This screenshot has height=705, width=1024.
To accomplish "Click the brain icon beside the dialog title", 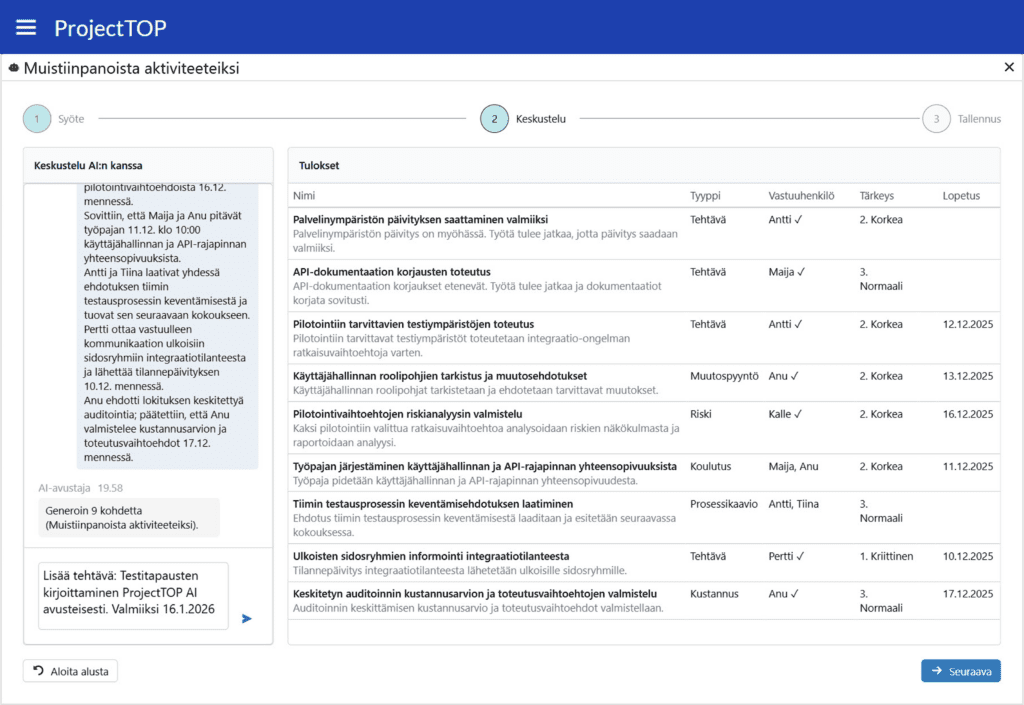I will coord(14,69).
